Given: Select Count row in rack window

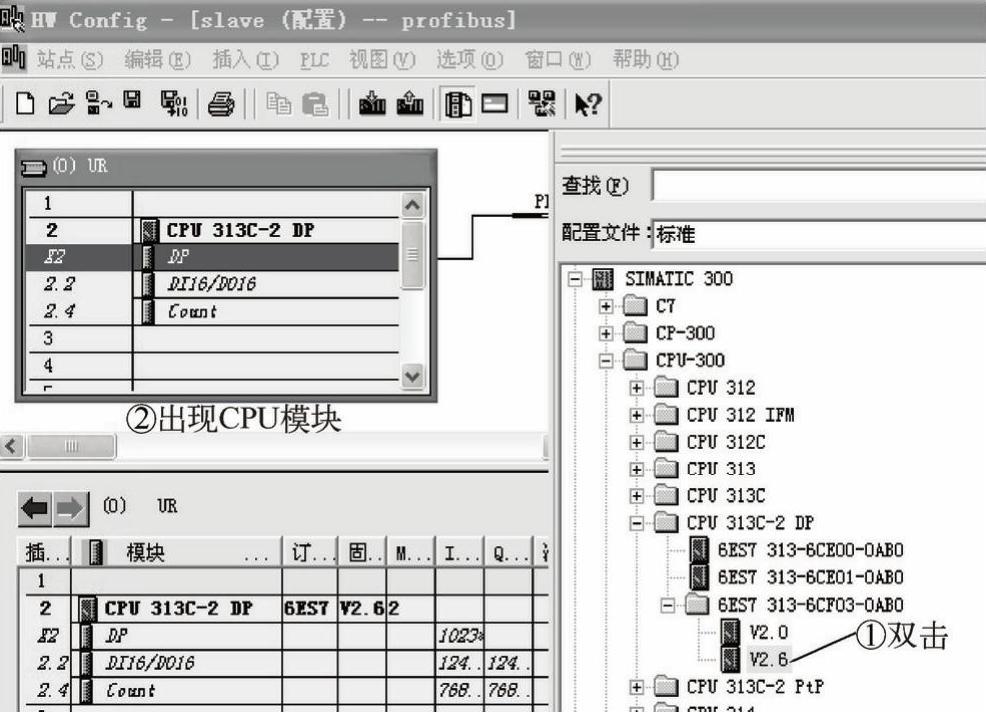Looking at the screenshot, I should [212, 311].
